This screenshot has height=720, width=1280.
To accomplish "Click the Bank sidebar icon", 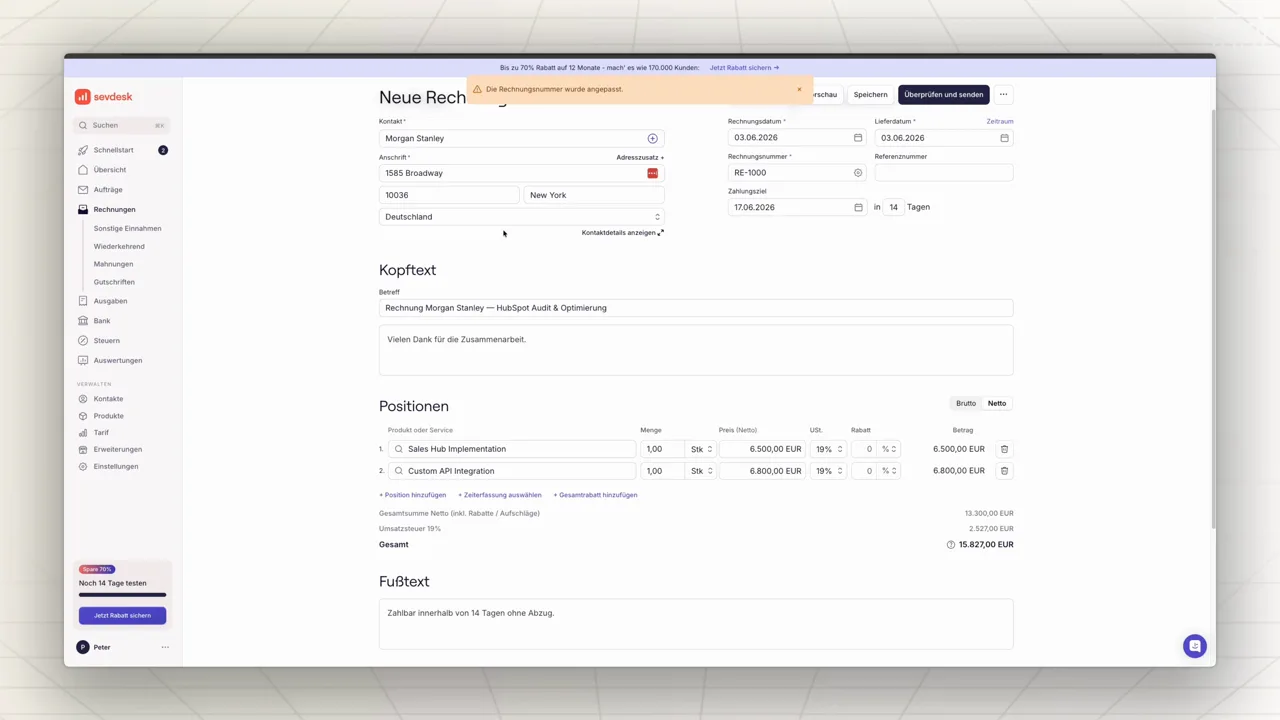I will point(83,321).
